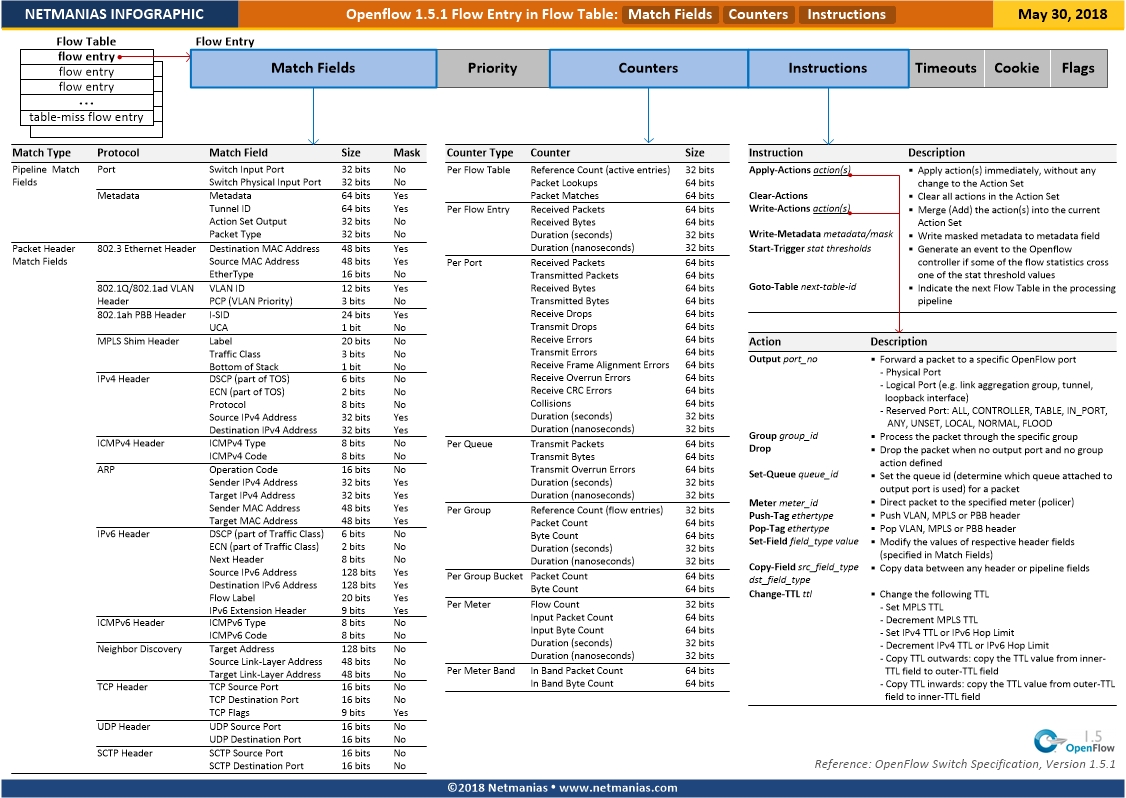
Task: Click the 'Push-Tag ethertype' action
Action: click(x=791, y=516)
